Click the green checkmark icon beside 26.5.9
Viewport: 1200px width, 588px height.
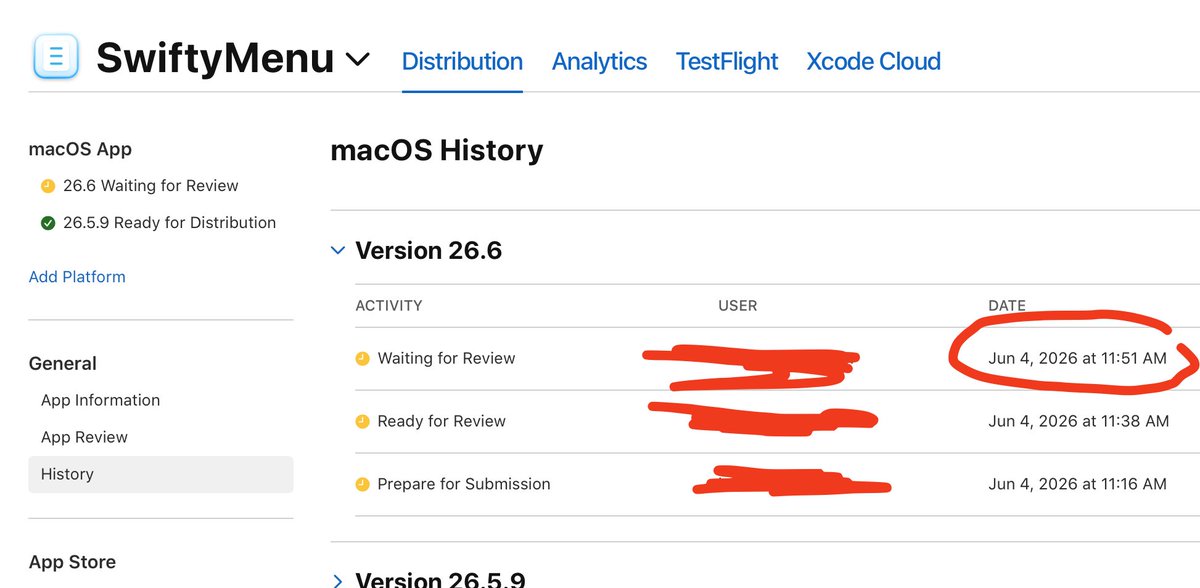click(47, 223)
